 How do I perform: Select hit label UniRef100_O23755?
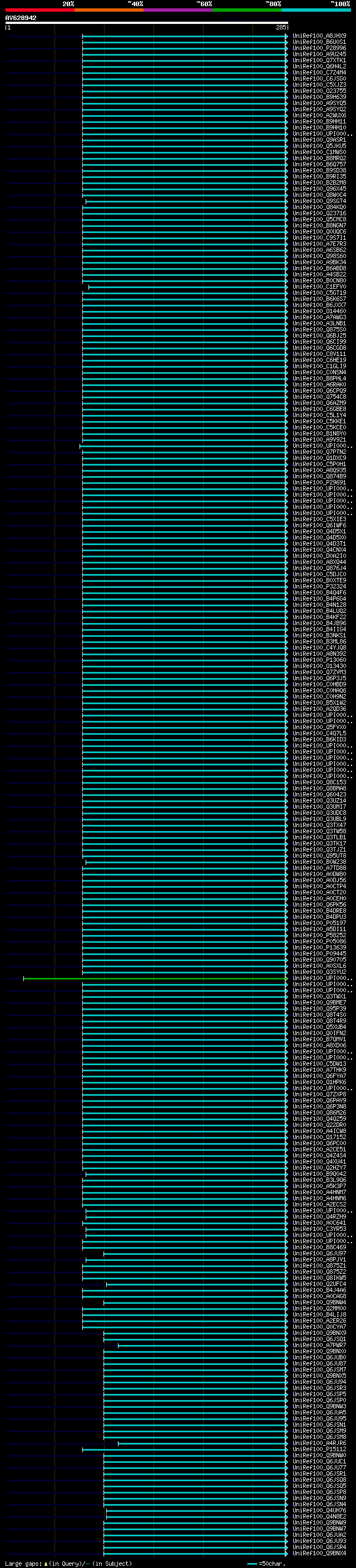(x=319, y=91)
